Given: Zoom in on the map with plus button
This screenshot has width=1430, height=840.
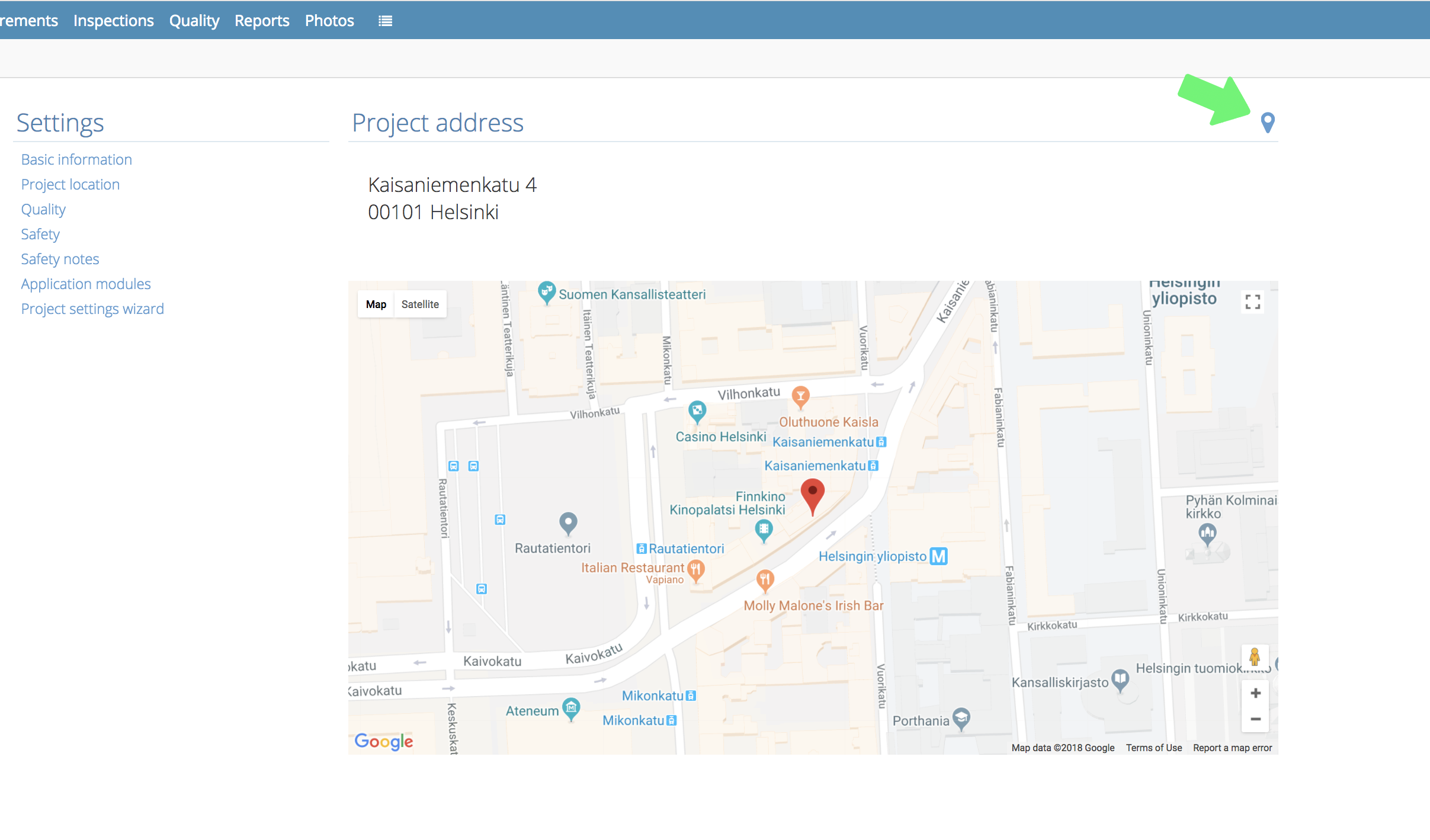Looking at the screenshot, I should pos(1255,693).
